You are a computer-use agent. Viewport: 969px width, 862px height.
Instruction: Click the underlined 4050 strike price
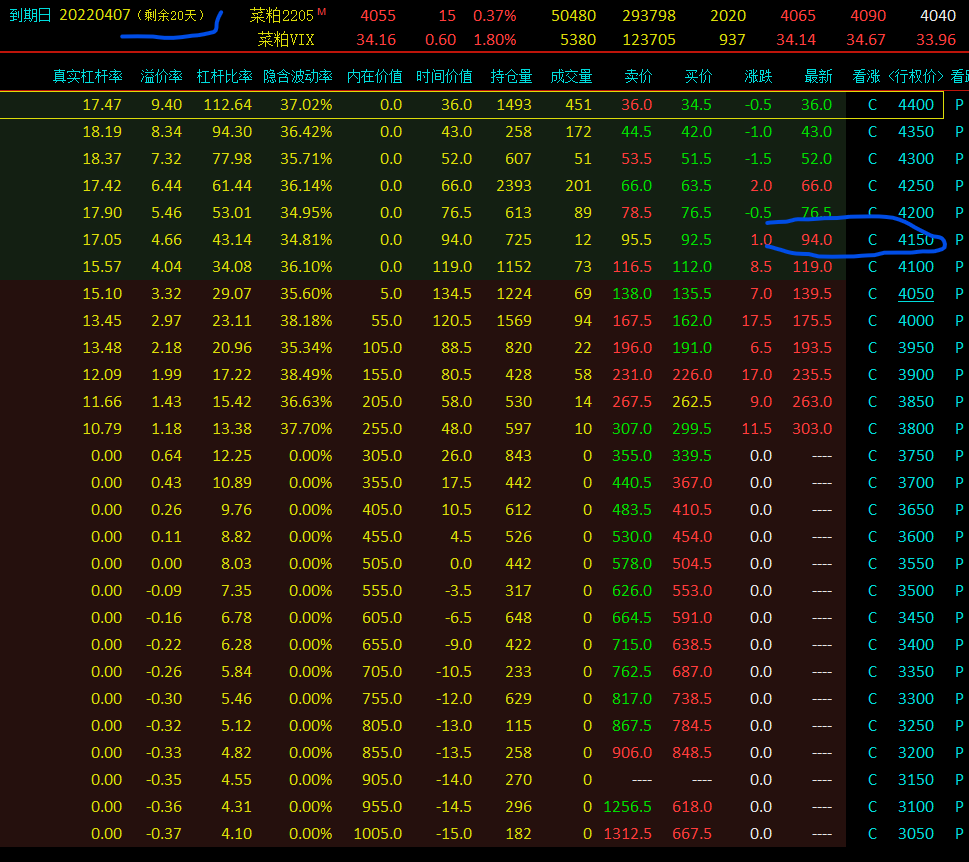[915, 294]
